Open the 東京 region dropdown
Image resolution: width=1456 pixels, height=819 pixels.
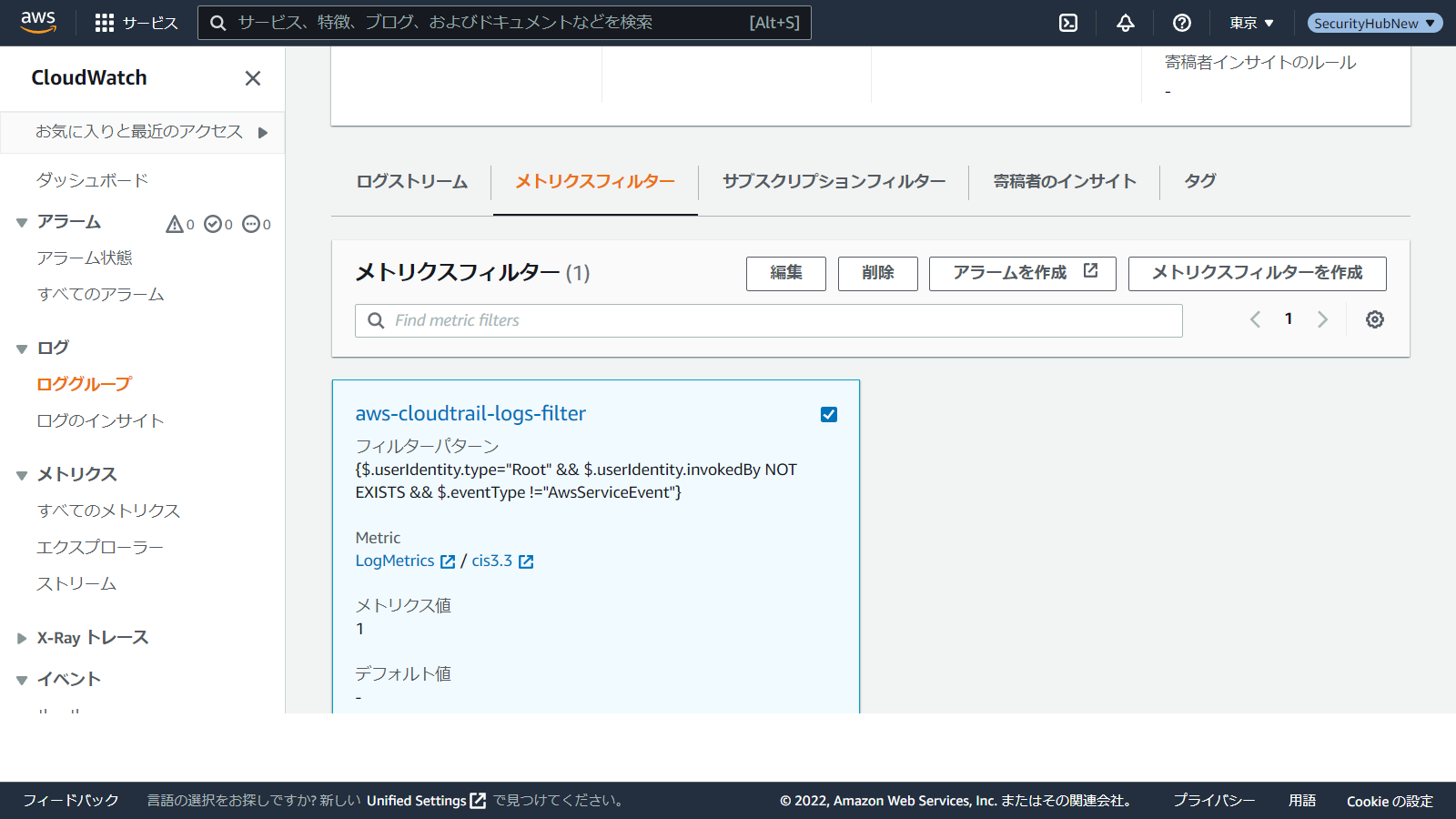(x=1251, y=23)
